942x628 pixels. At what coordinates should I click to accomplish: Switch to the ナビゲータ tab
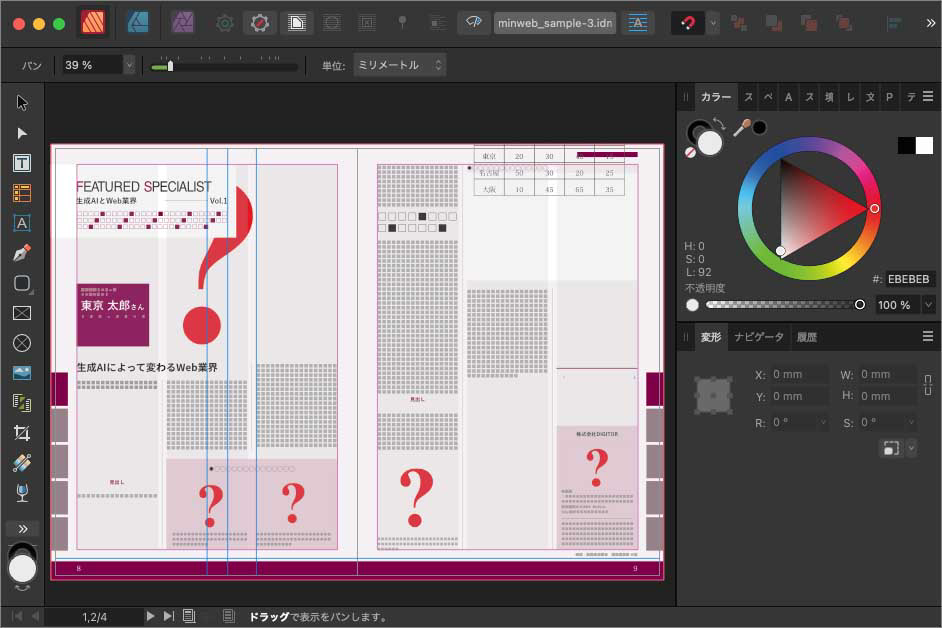click(x=758, y=337)
